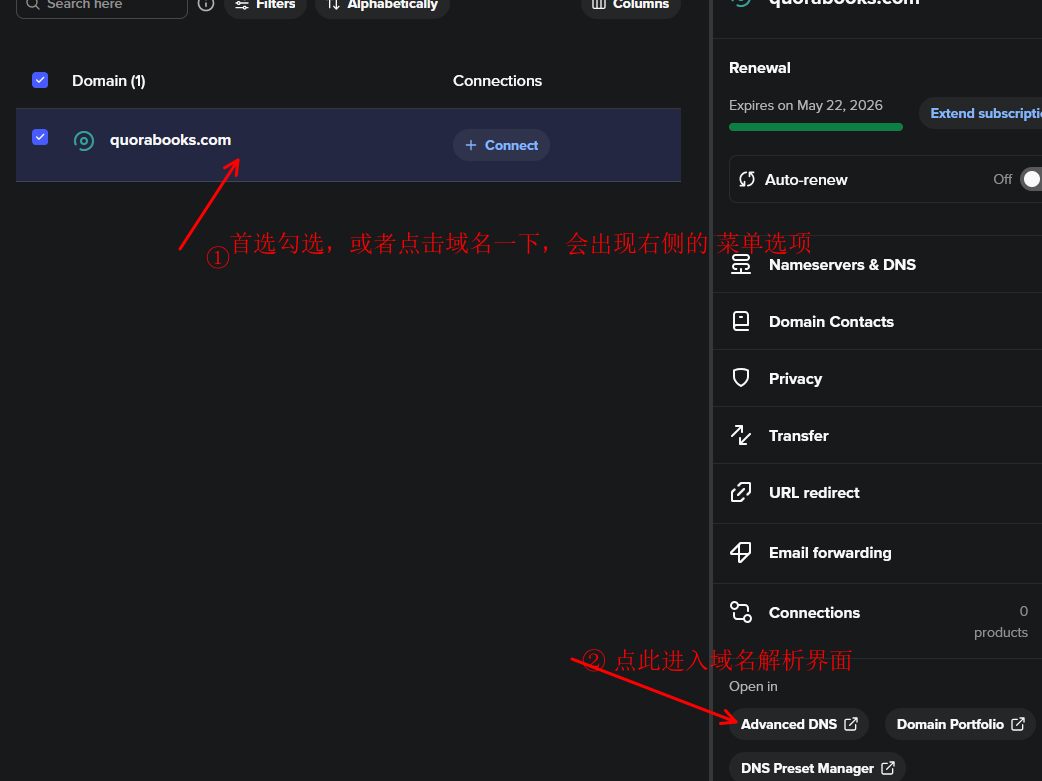Open quorabooks.com domain name

pyautogui.click(x=170, y=140)
